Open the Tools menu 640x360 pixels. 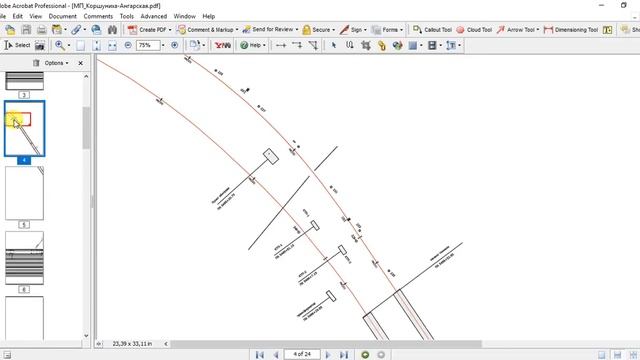127,16
